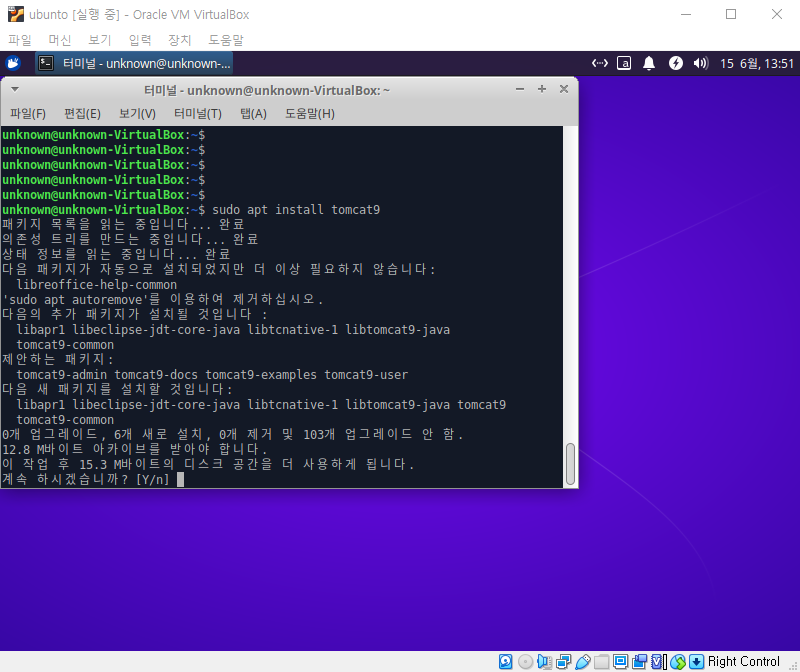Click the input method 'a' icon in guest panel

click(624, 63)
